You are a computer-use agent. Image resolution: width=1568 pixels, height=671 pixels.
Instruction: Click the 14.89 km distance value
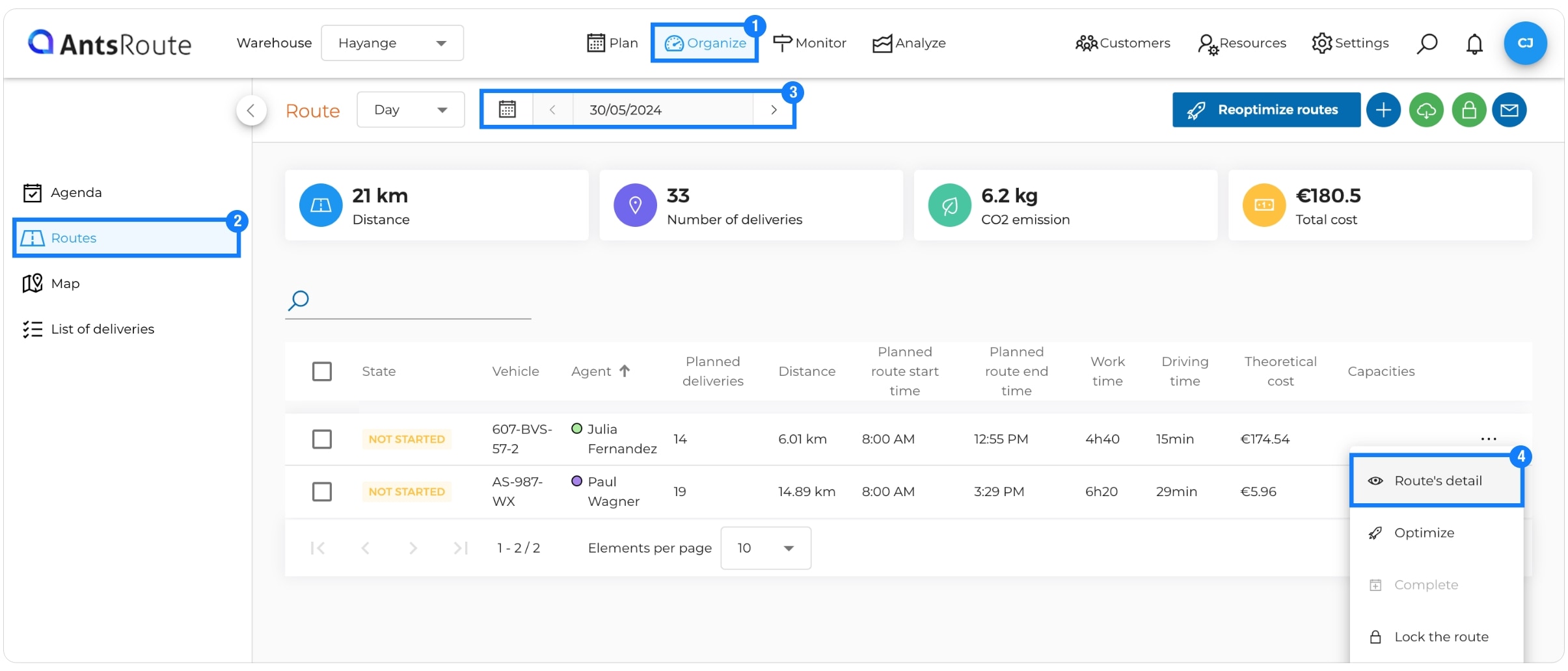click(807, 492)
